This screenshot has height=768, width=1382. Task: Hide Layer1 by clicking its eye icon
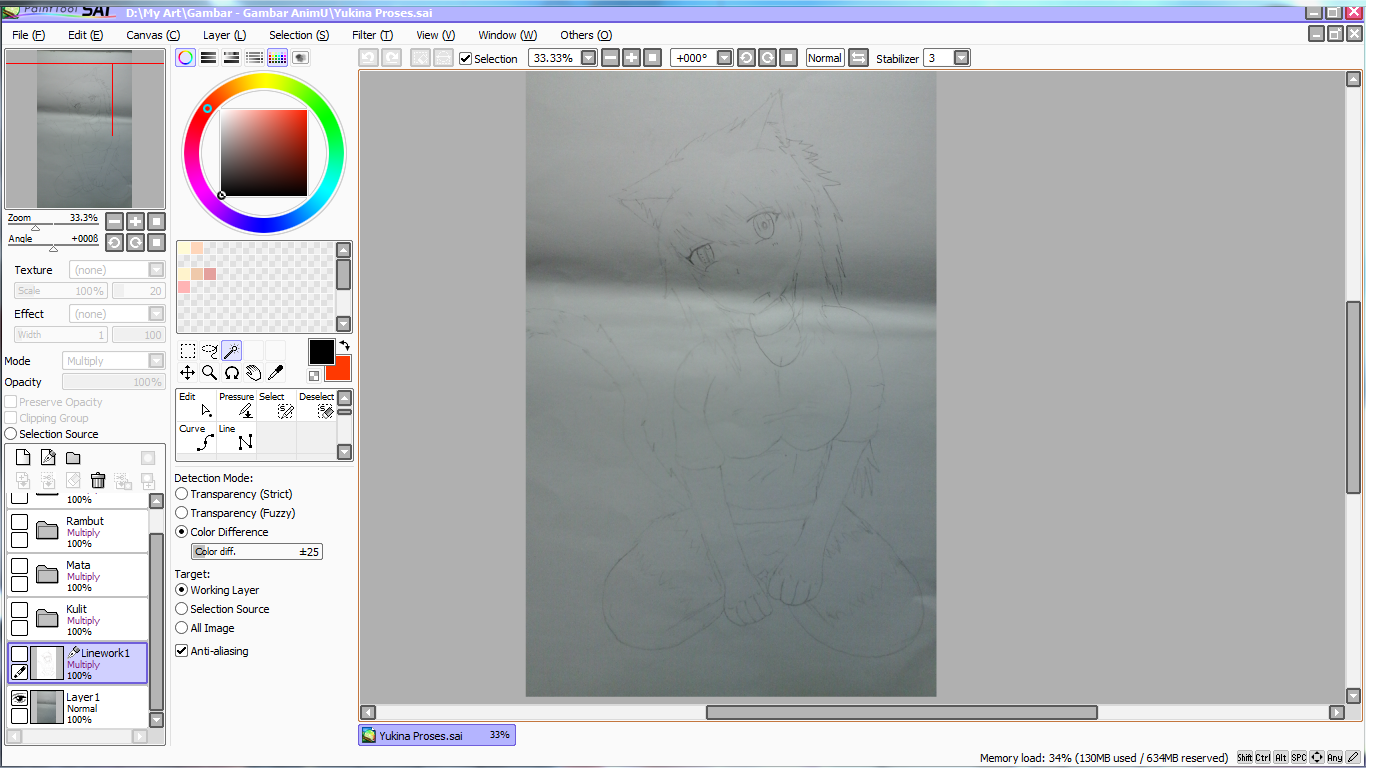[x=18, y=699]
